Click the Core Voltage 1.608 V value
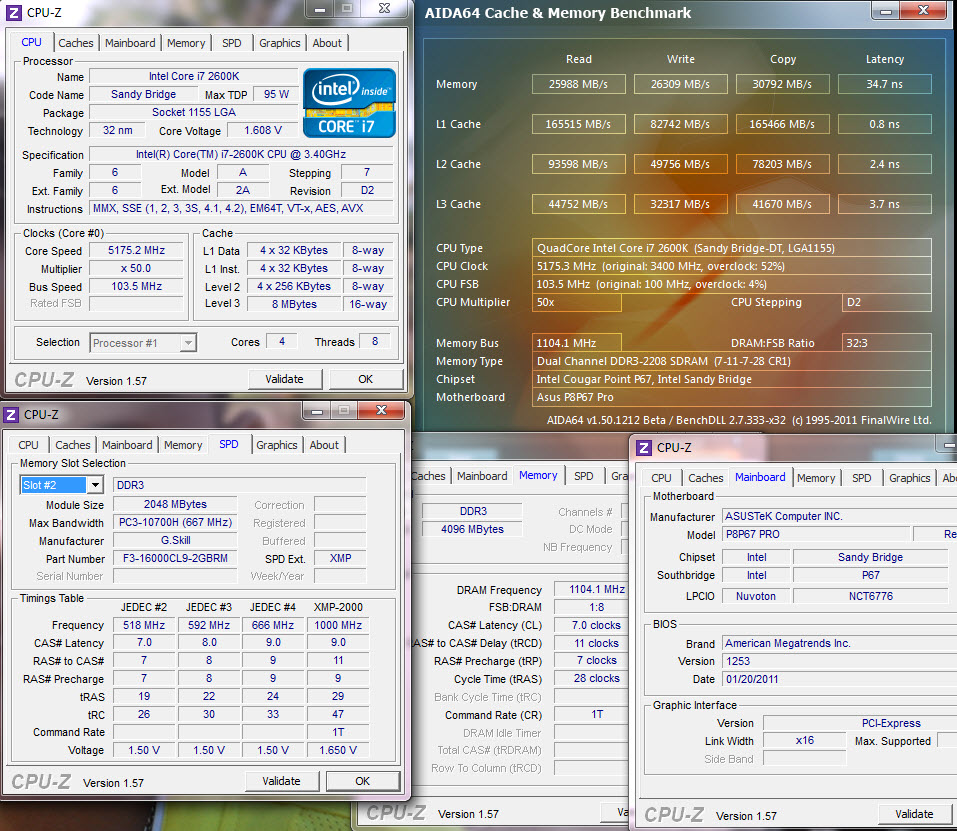Viewport: 957px width, 831px height. point(263,131)
